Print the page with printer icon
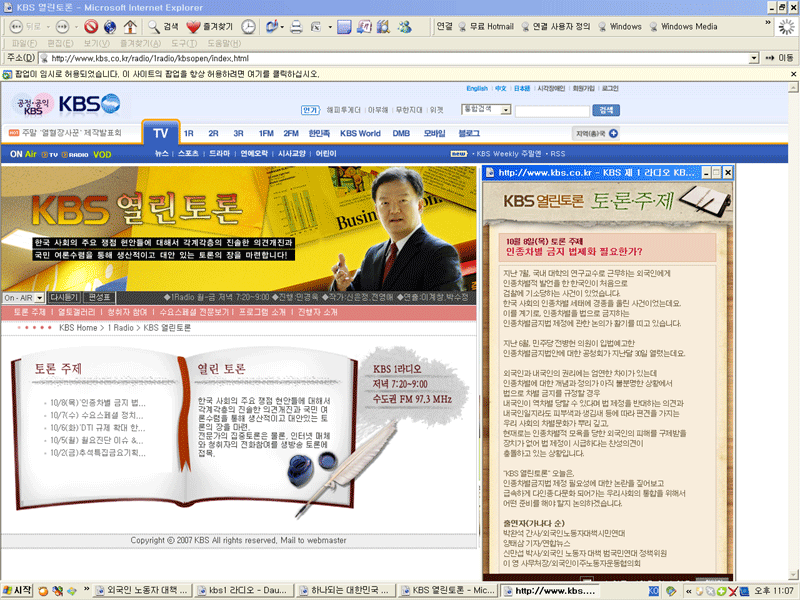This screenshot has width=800, height=600. point(296,27)
